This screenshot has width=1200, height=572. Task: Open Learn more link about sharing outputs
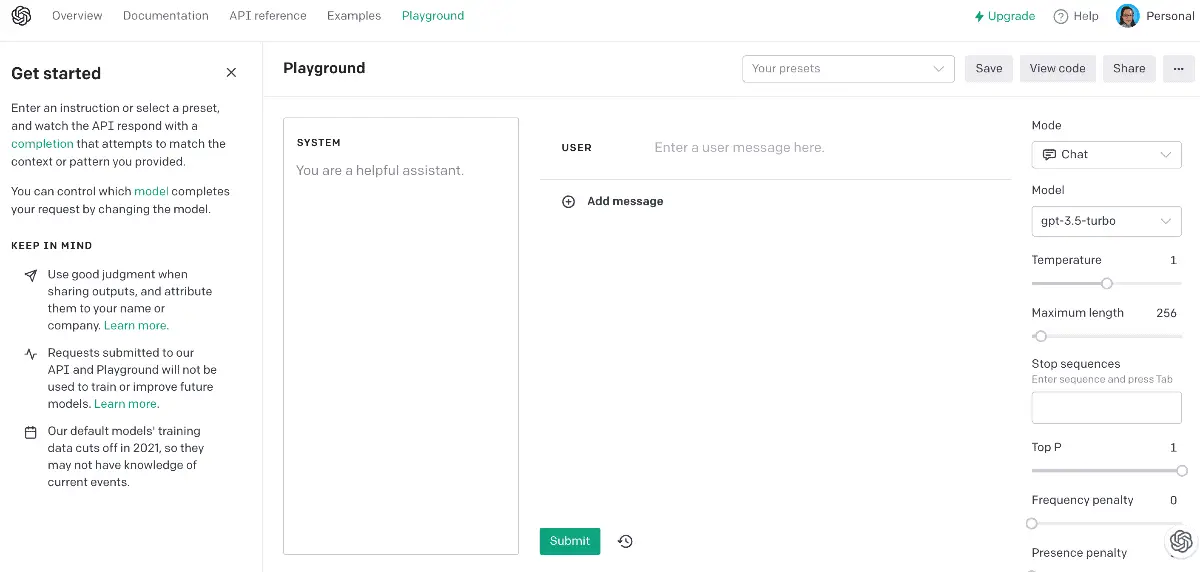[x=136, y=326]
